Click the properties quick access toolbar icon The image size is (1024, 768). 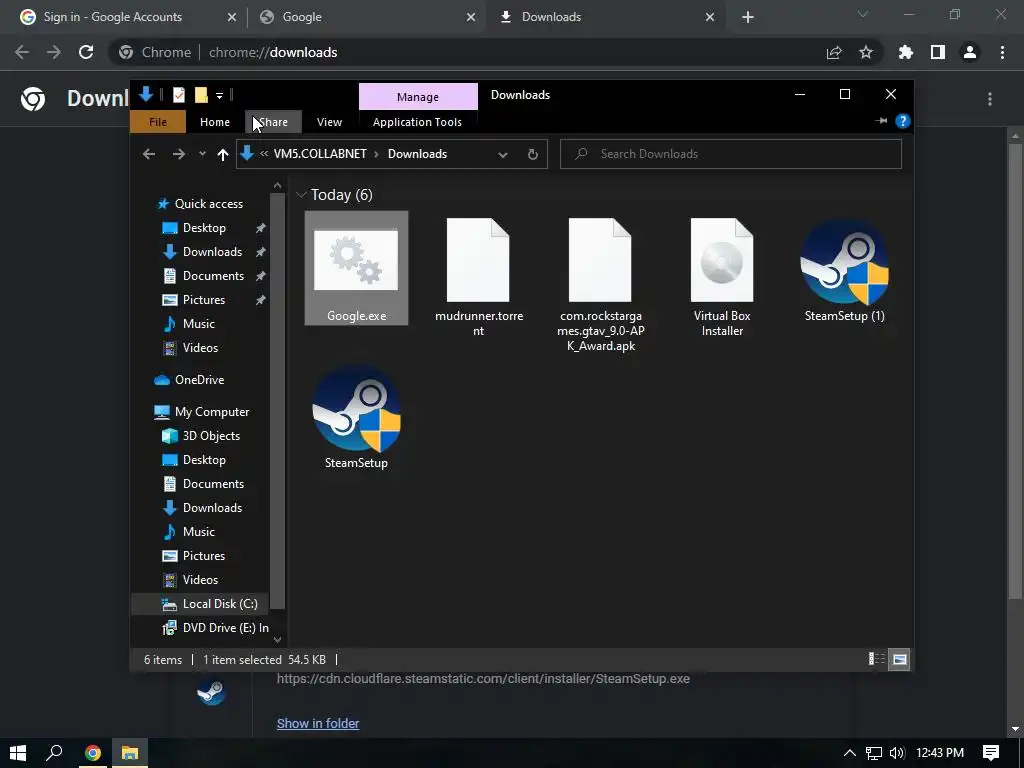click(x=178, y=95)
